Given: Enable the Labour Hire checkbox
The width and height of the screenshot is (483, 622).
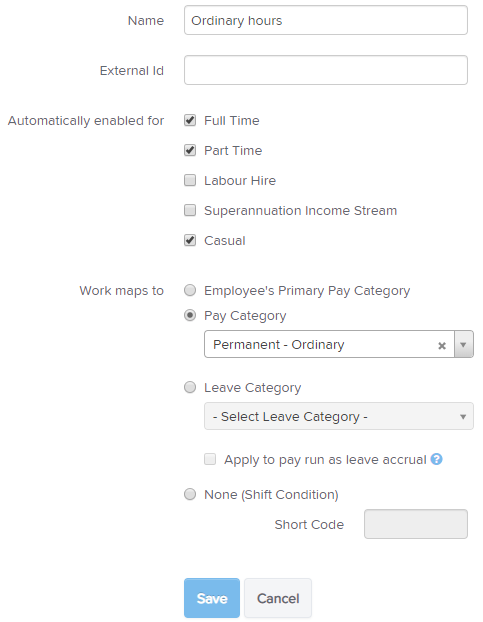Looking at the screenshot, I should (x=190, y=180).
